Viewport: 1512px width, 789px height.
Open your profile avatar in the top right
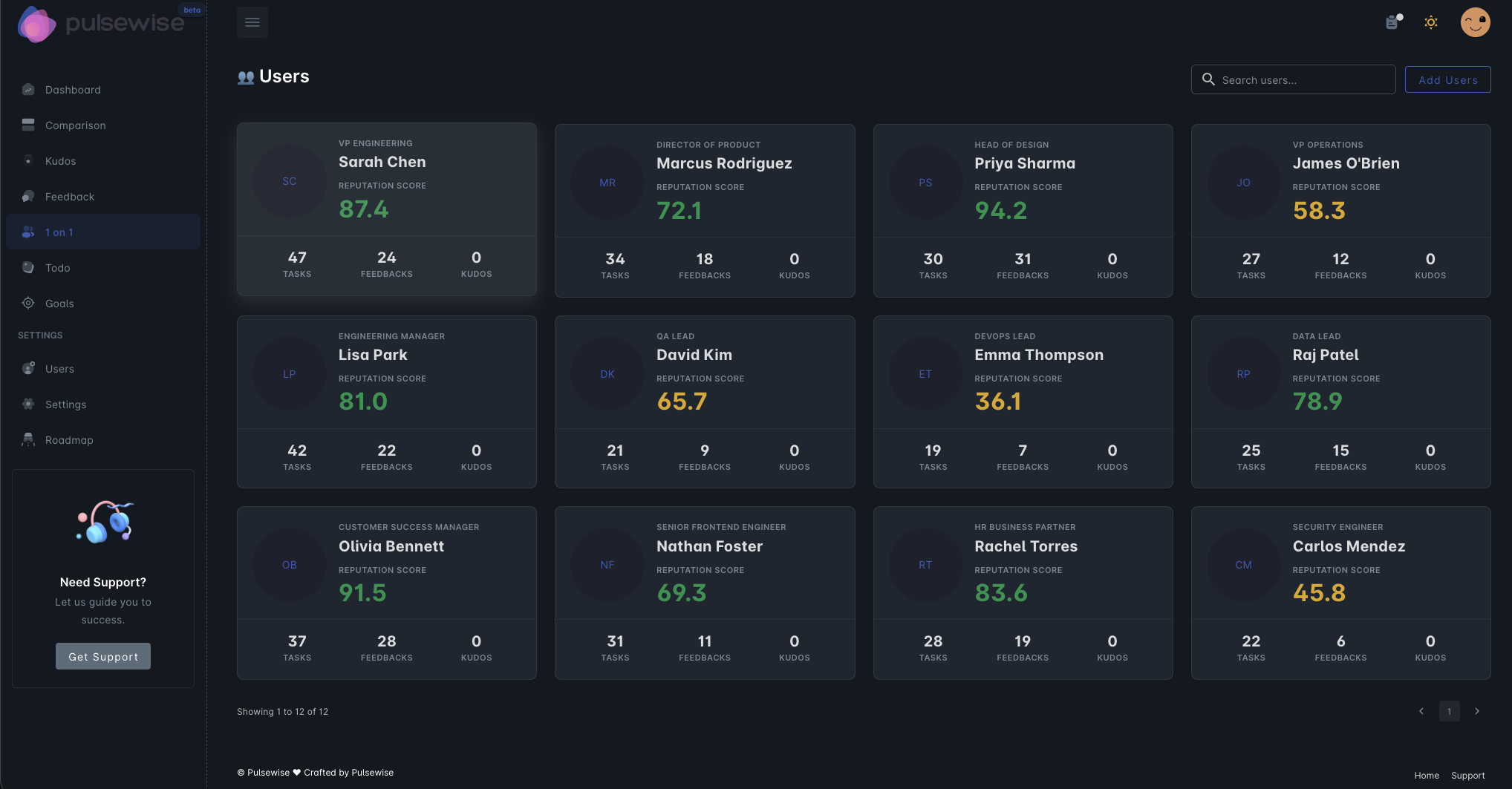pos(1475,22)
